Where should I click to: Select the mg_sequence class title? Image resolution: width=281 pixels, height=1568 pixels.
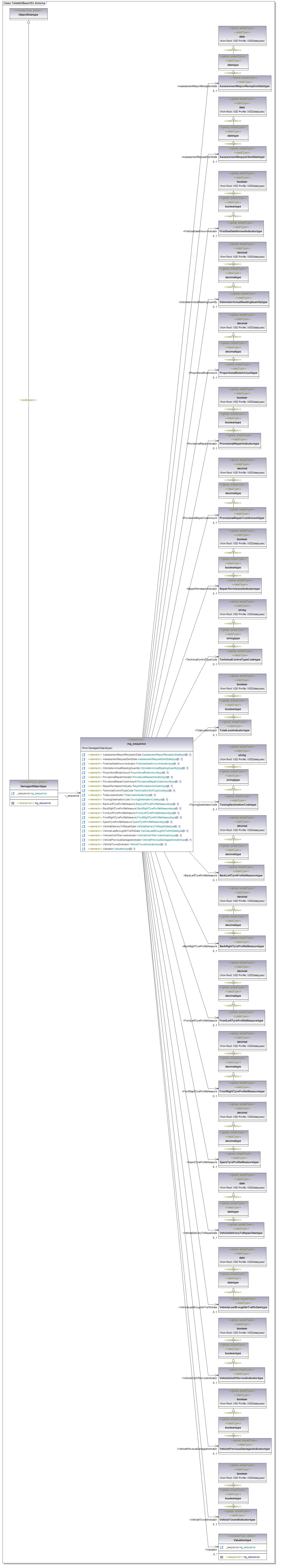[136, 744]
